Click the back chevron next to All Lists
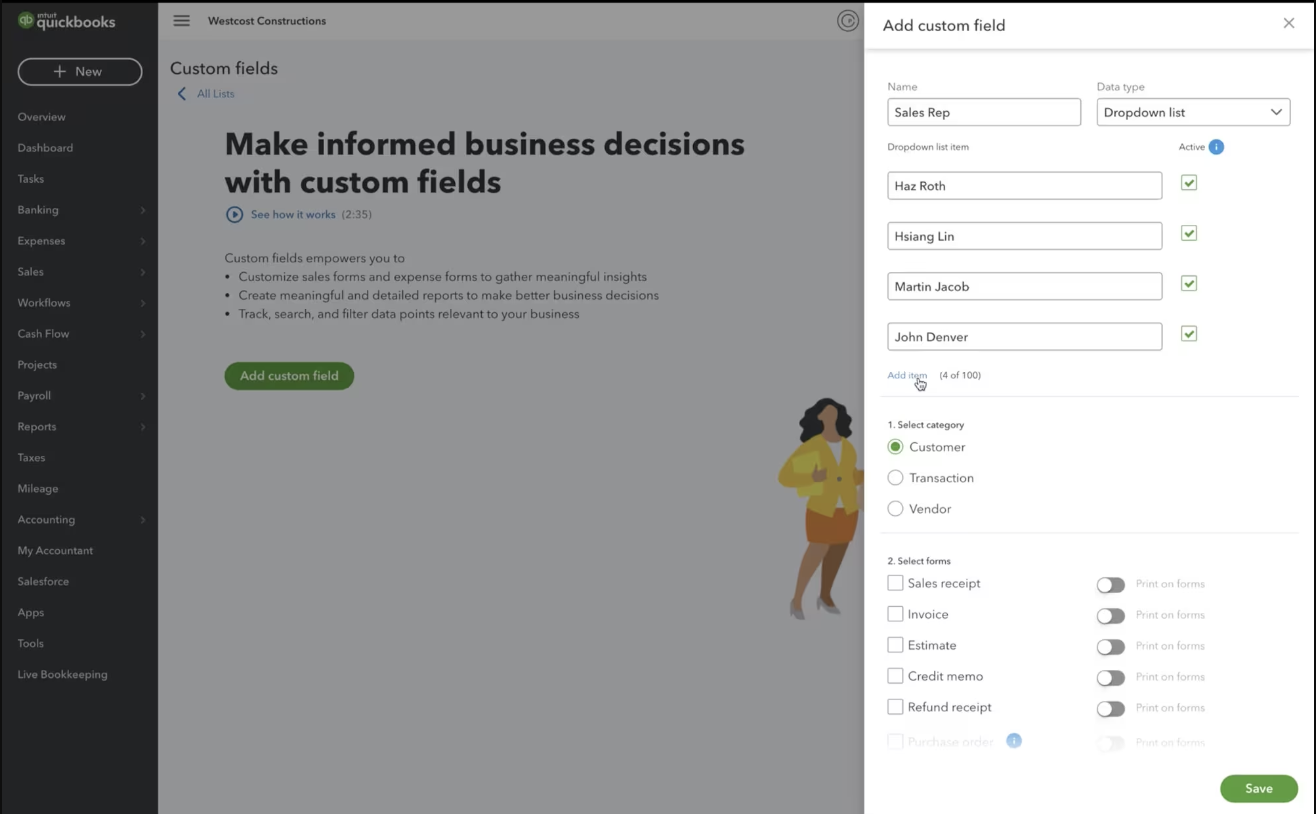 (x=182, y=94)
